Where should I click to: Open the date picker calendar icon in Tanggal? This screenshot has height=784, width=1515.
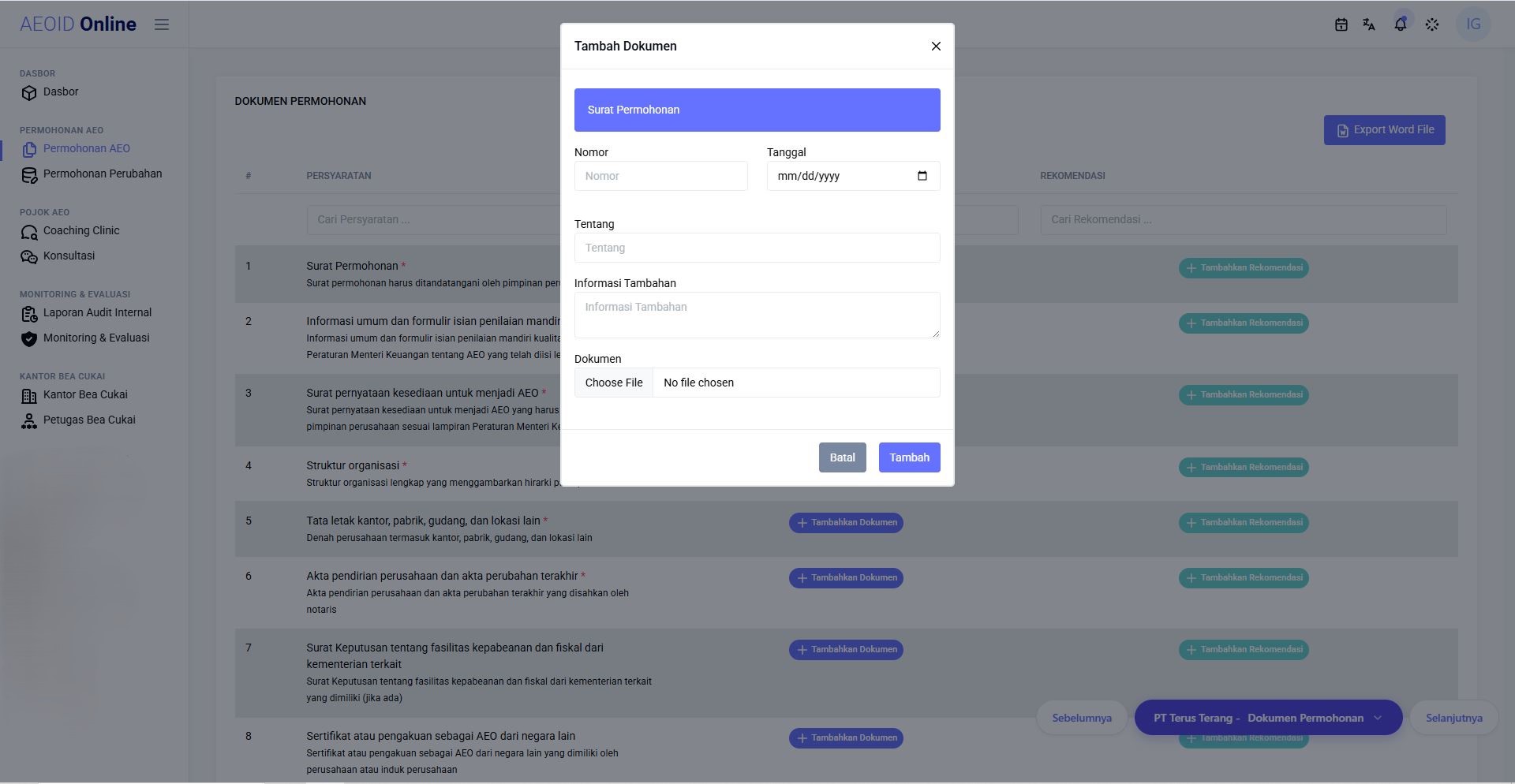[x=922, y=176]
